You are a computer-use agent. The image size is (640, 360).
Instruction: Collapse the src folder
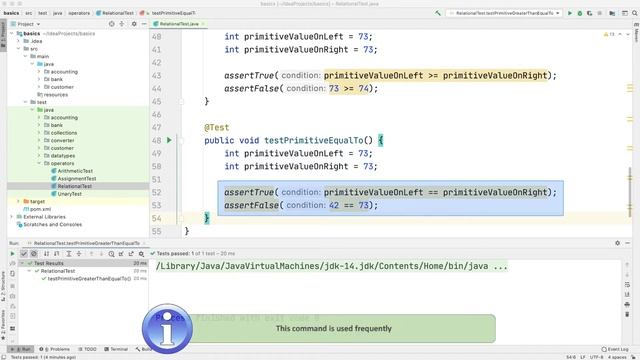tap(19, 49)
